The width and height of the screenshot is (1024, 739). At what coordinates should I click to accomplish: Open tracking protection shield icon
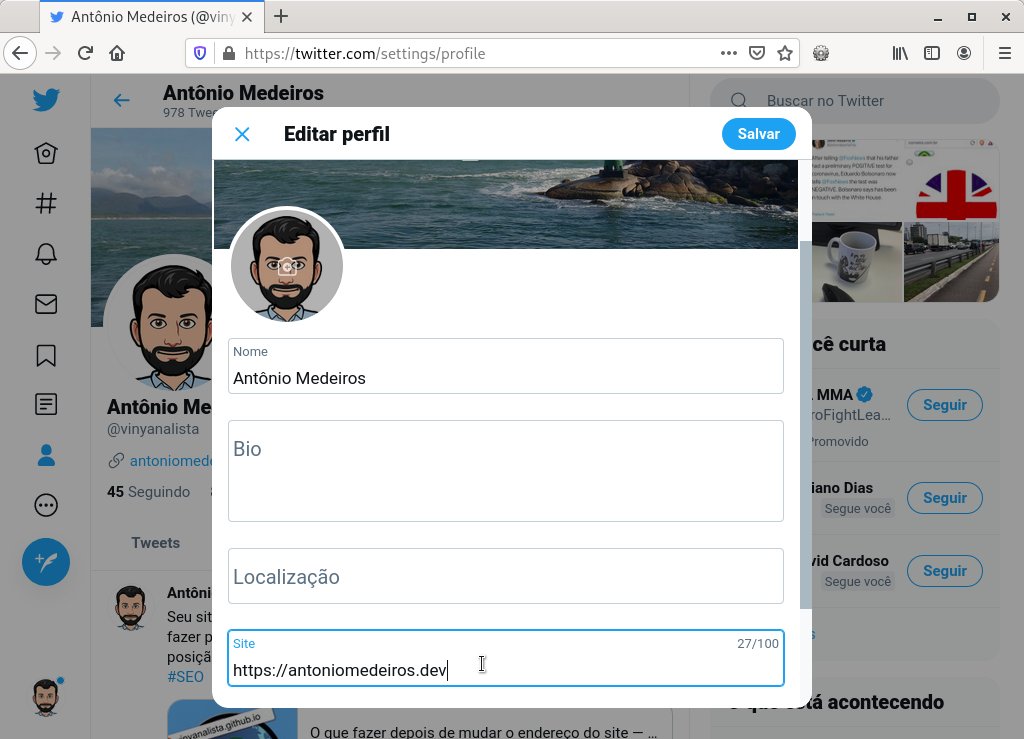(200, 54)
